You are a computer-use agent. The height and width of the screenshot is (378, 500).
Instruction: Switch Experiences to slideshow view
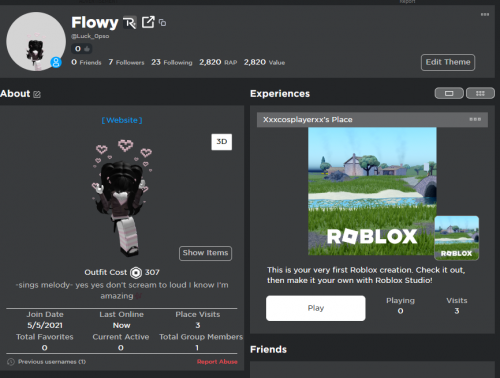pos(449,93)
